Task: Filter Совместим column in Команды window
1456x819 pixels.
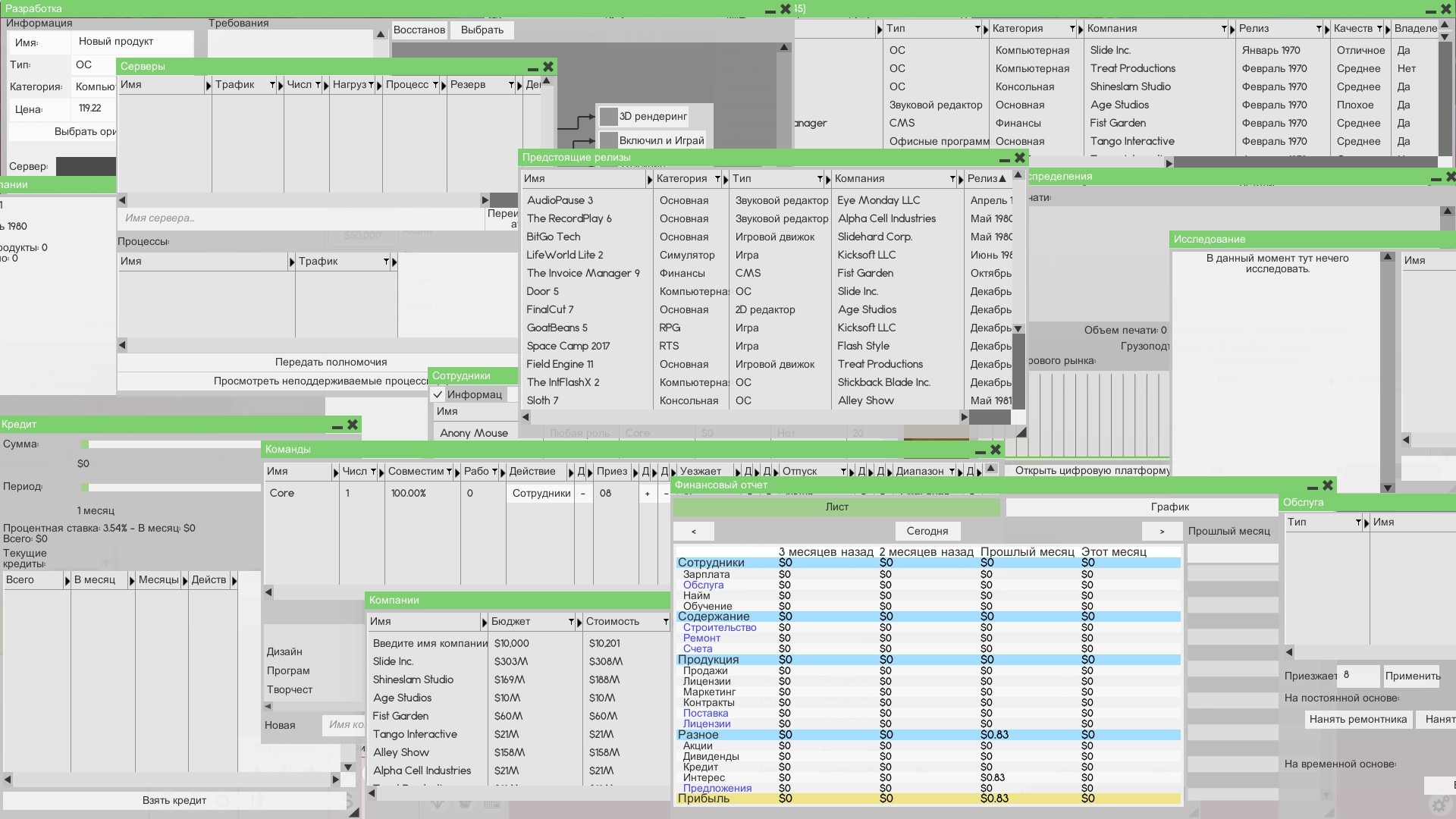Action: pyautogui.click(x=449, y=472)
